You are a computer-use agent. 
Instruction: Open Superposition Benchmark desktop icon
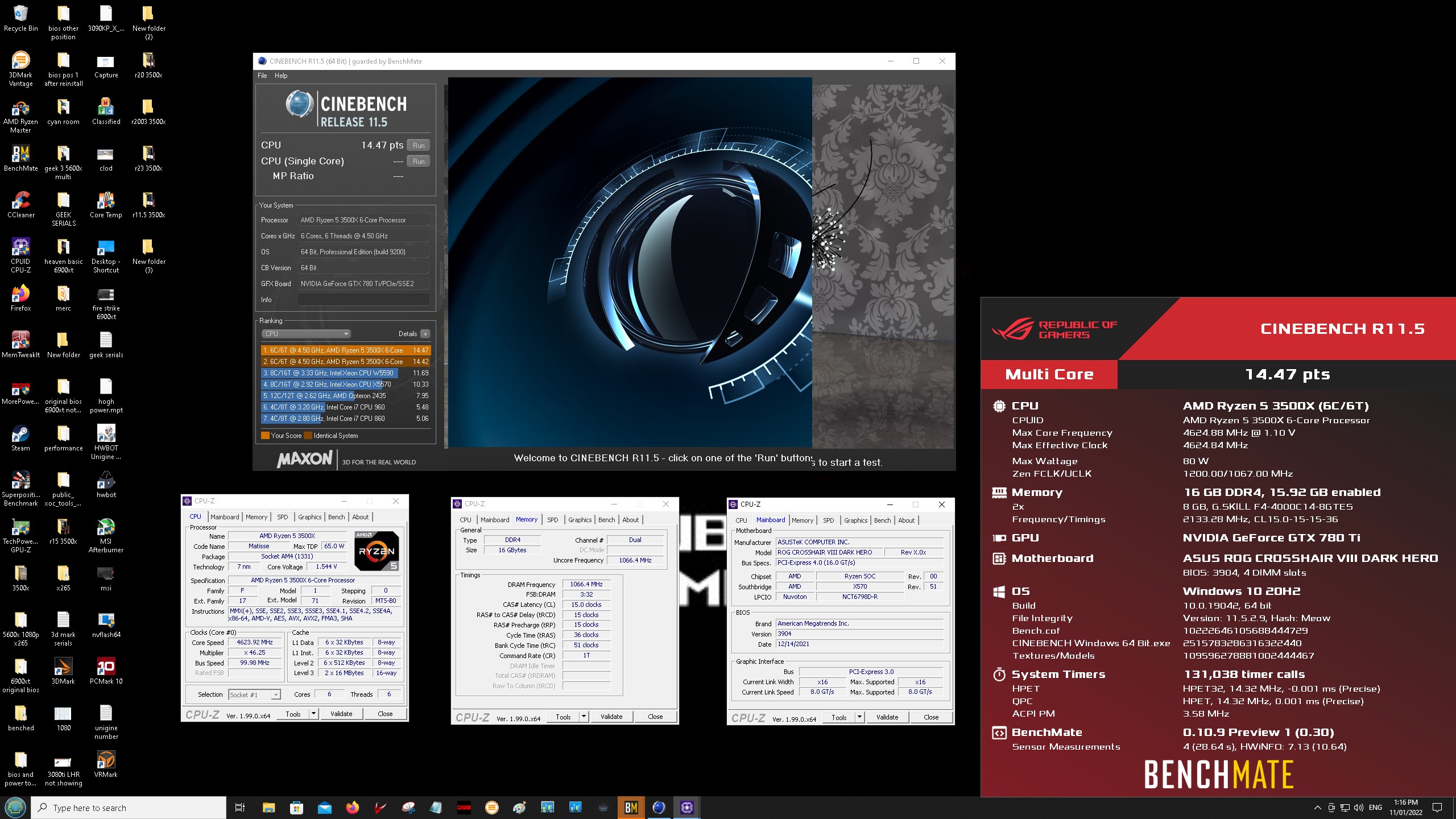tap(20, 489)
